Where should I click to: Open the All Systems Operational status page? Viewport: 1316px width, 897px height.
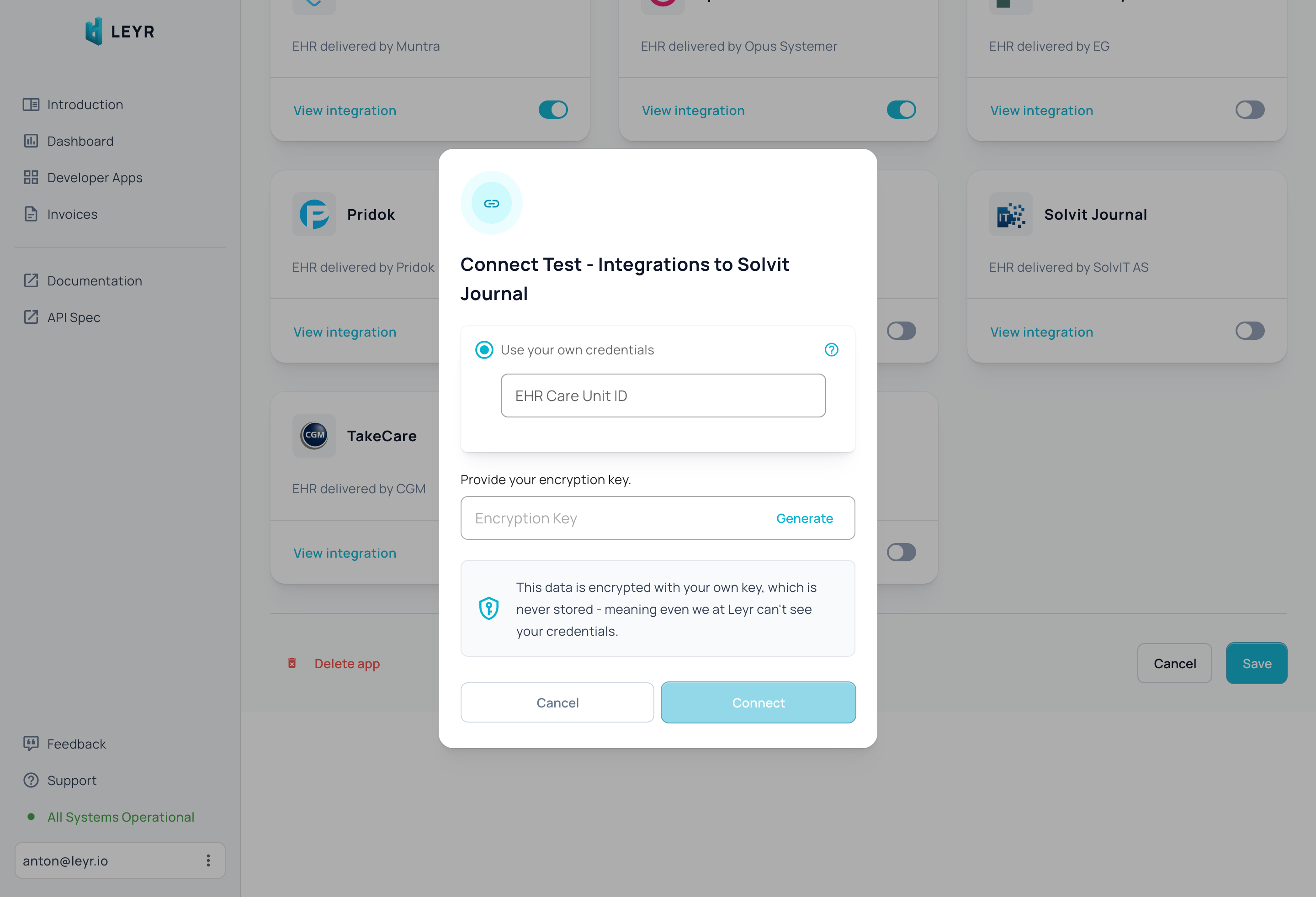(x=121, y=817)
